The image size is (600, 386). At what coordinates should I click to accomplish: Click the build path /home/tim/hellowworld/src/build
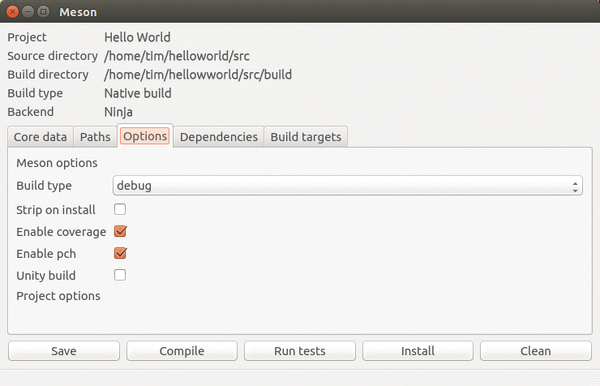[x=198, y=74]
